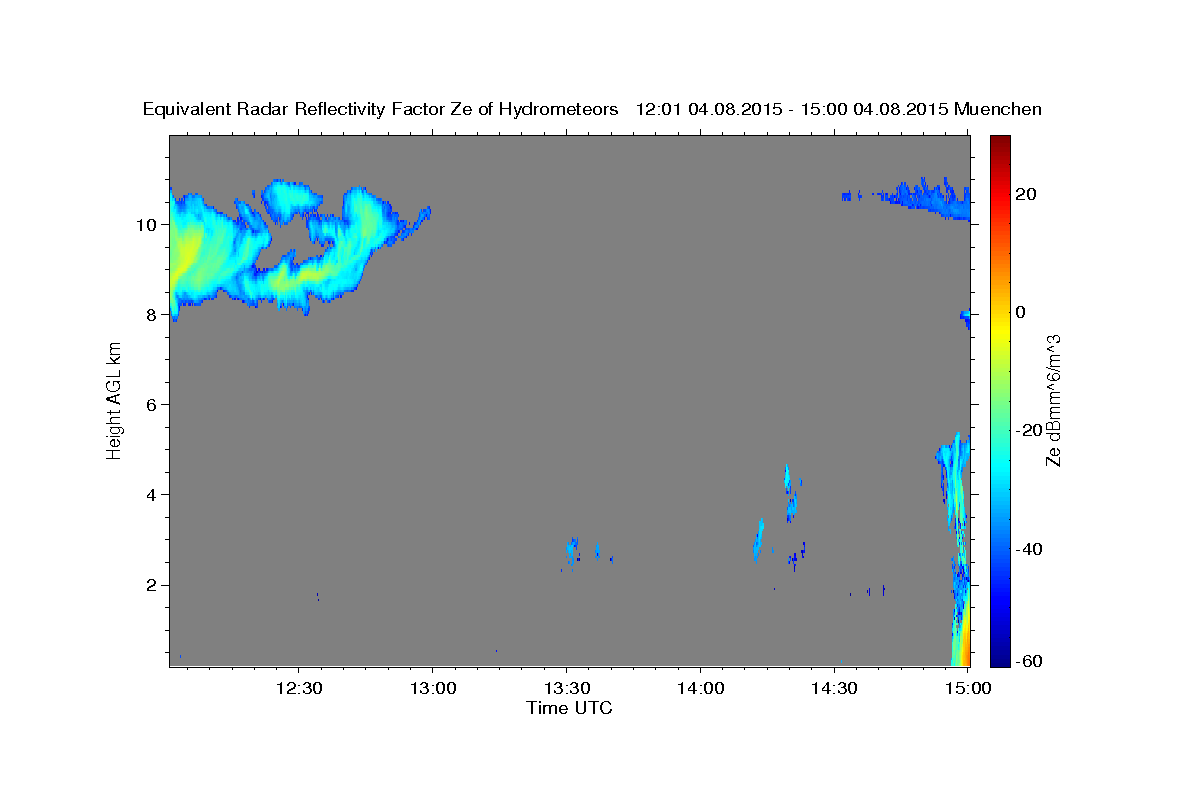
Task: Click the colorbar value -20
Action: 1030,430
